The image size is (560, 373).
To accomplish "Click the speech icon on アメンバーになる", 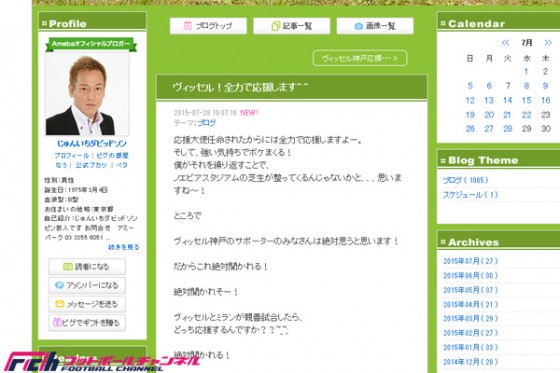I will pos(59,285).
